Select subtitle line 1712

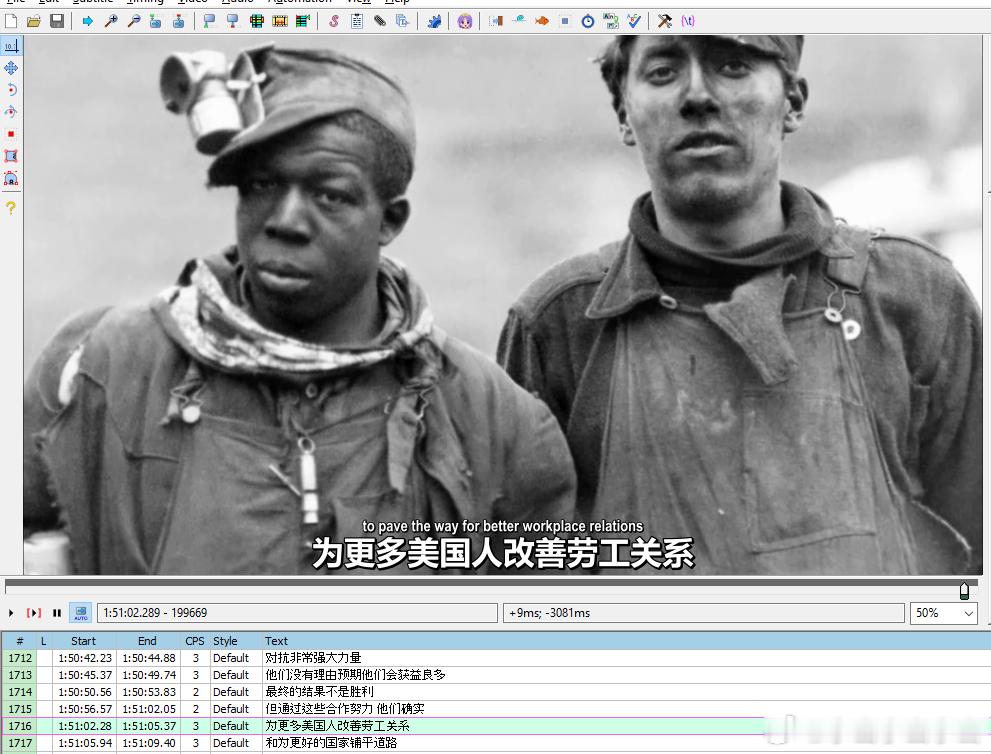[496, 658]
